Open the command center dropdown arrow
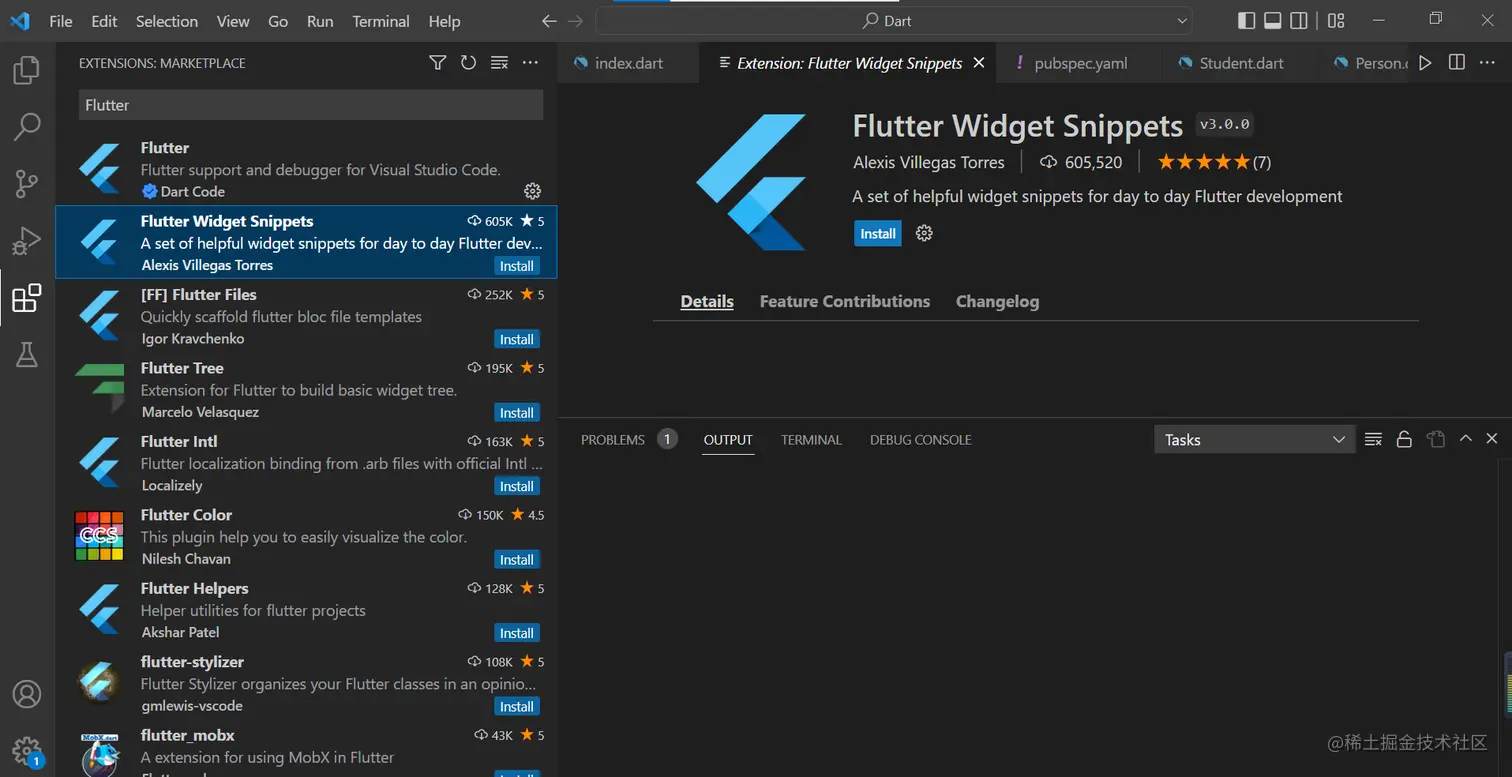This screenshot has width=1512, height=777. (1183, 21)
